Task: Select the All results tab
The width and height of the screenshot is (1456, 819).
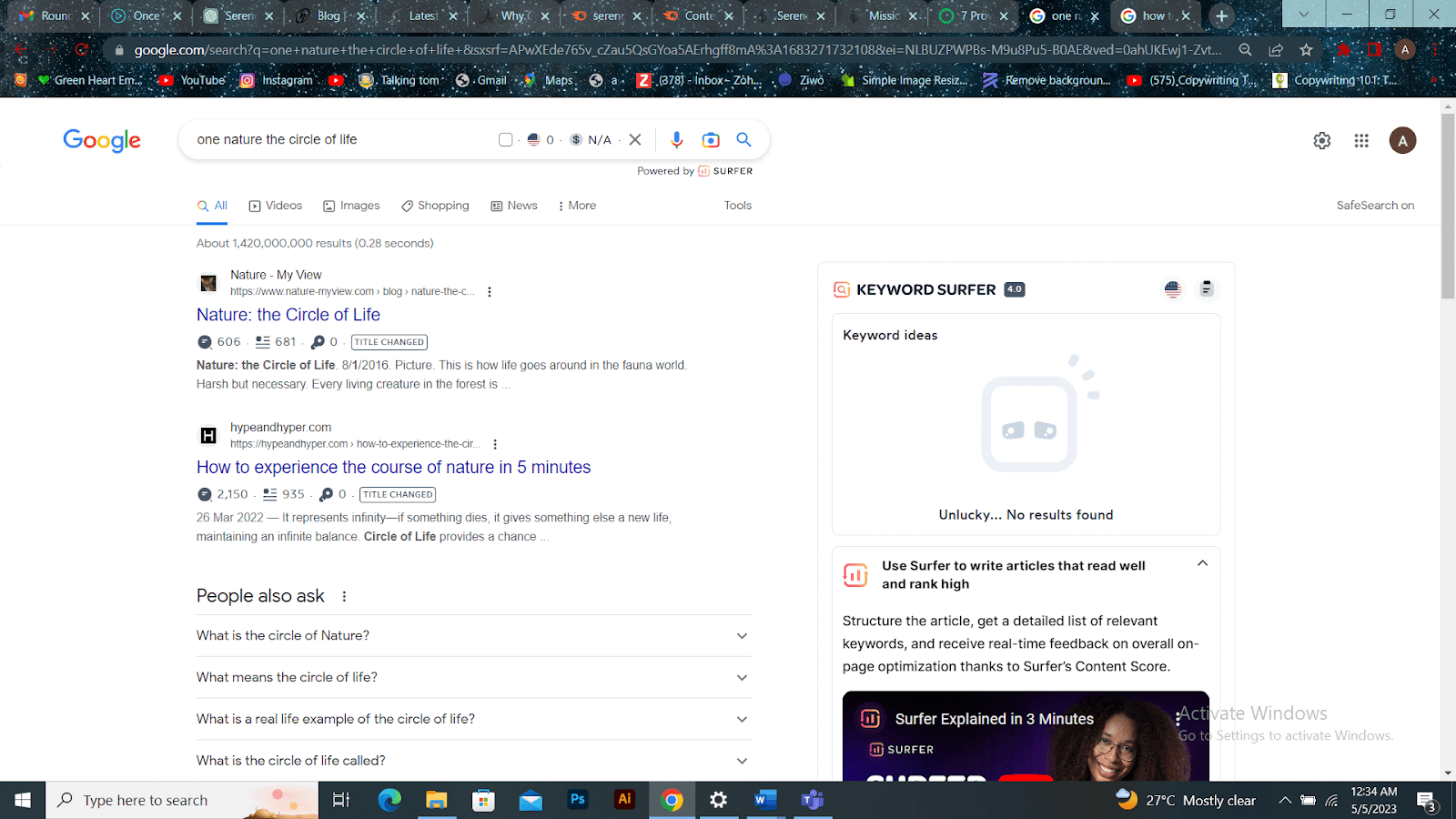Action: pos(212,206)
